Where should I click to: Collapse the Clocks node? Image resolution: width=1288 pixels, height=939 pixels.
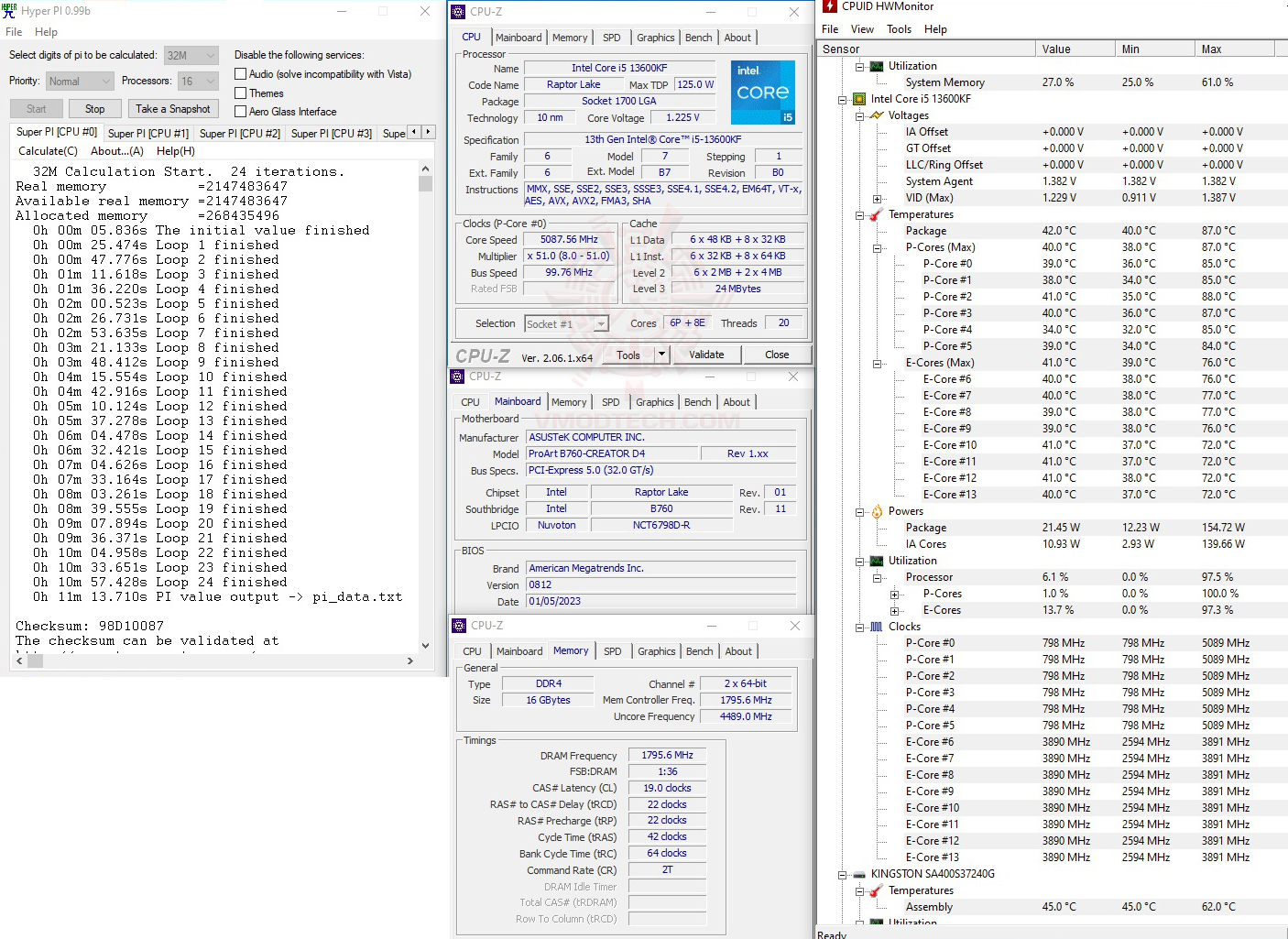click(x=860, y=627)
